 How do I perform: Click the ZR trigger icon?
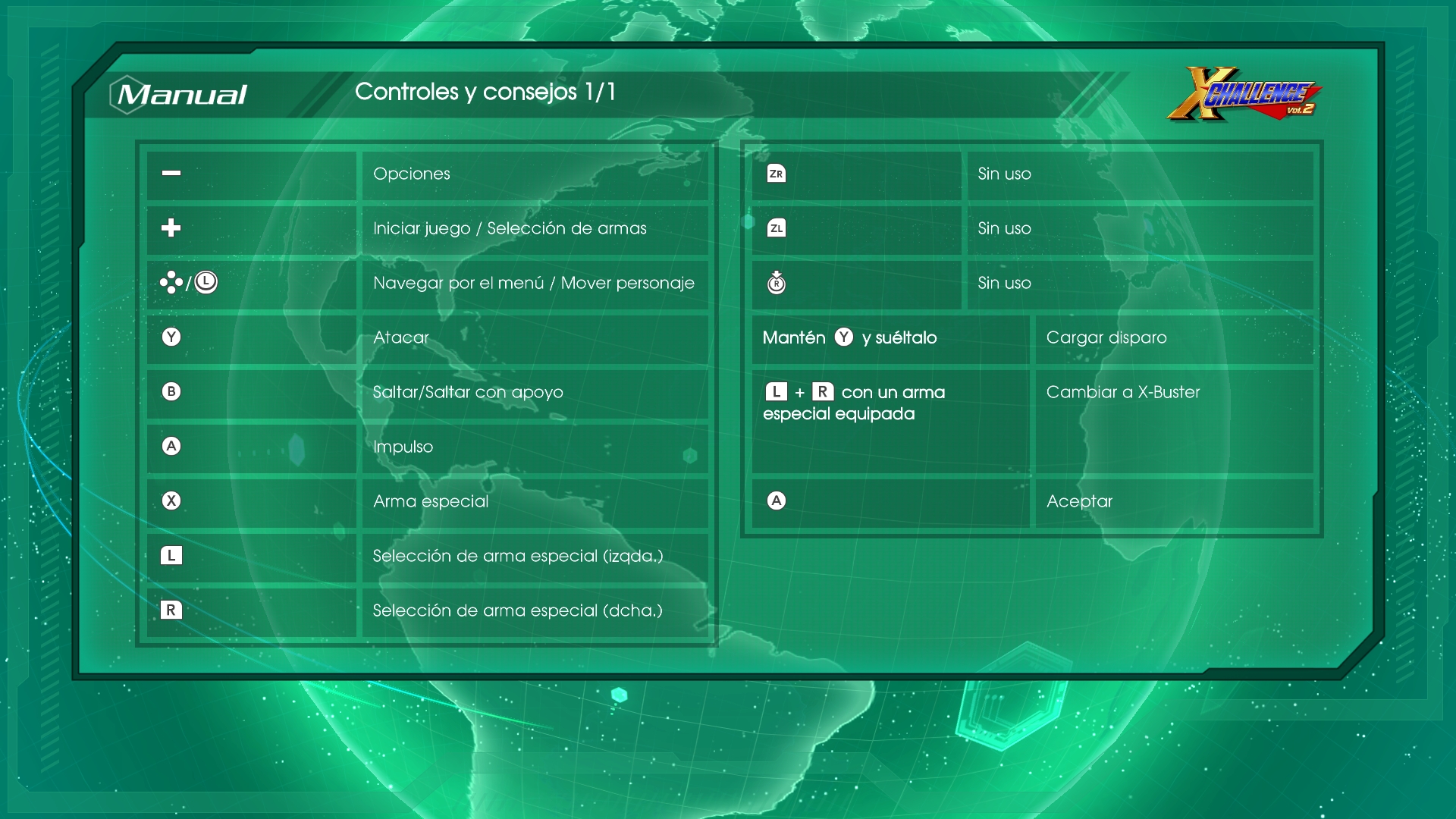(776, 174)
